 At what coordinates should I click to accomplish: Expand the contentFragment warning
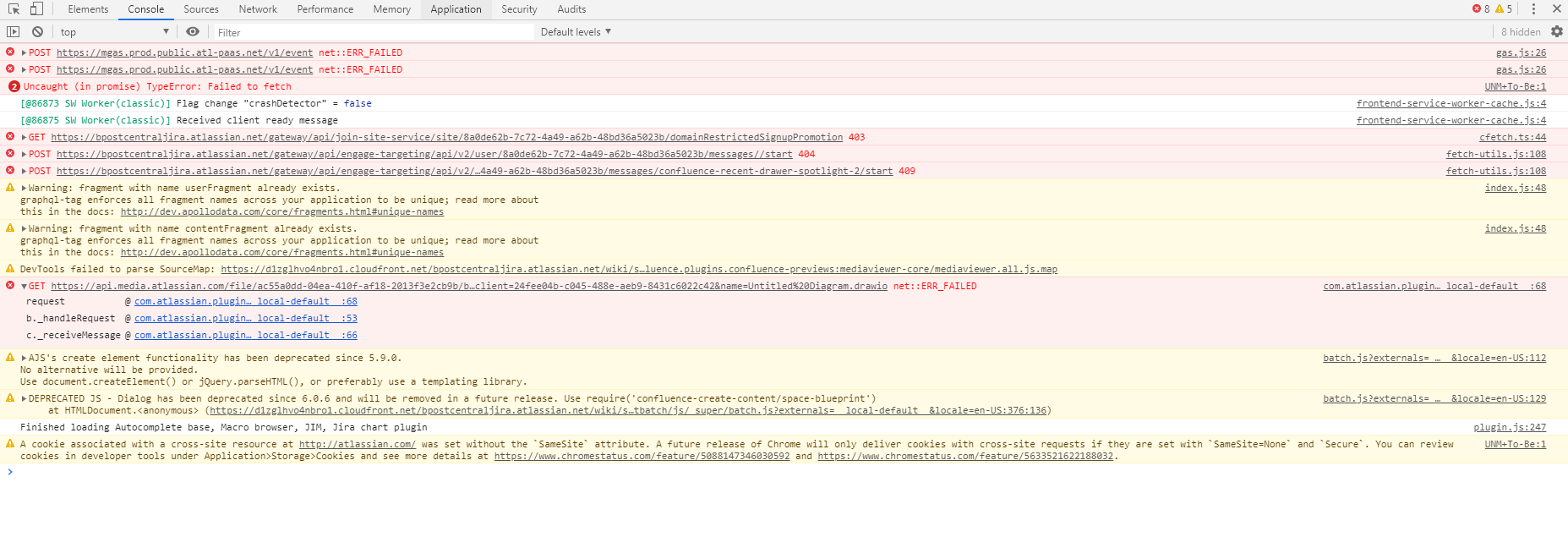coord(24,228)
